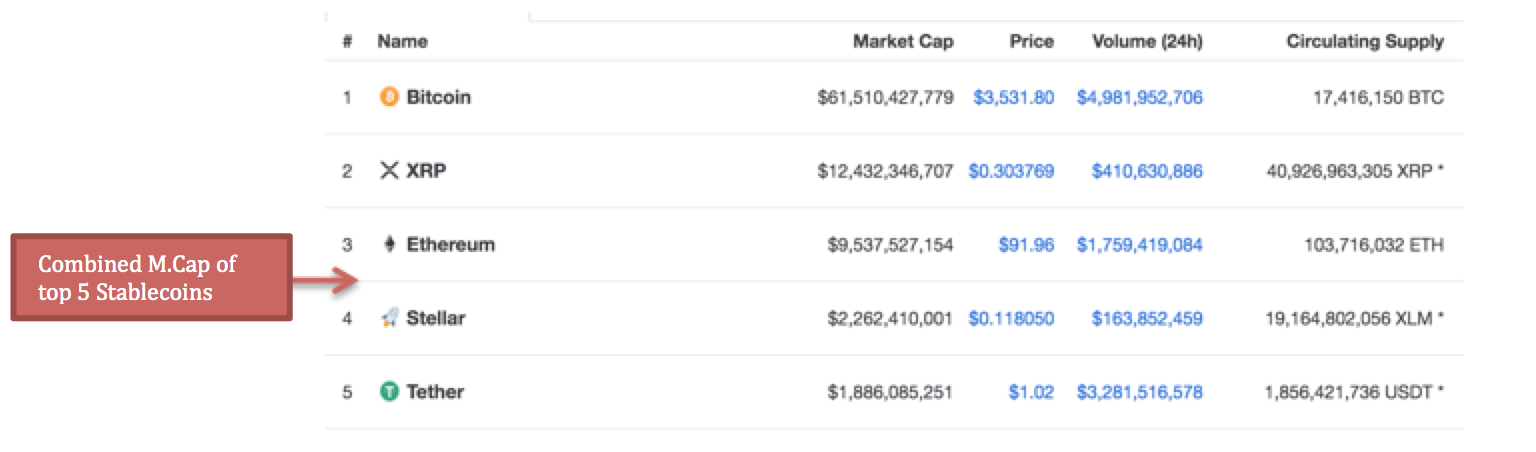
Task: Click Stellar volume $163,852,459
Action: [x=1147, y=318]
